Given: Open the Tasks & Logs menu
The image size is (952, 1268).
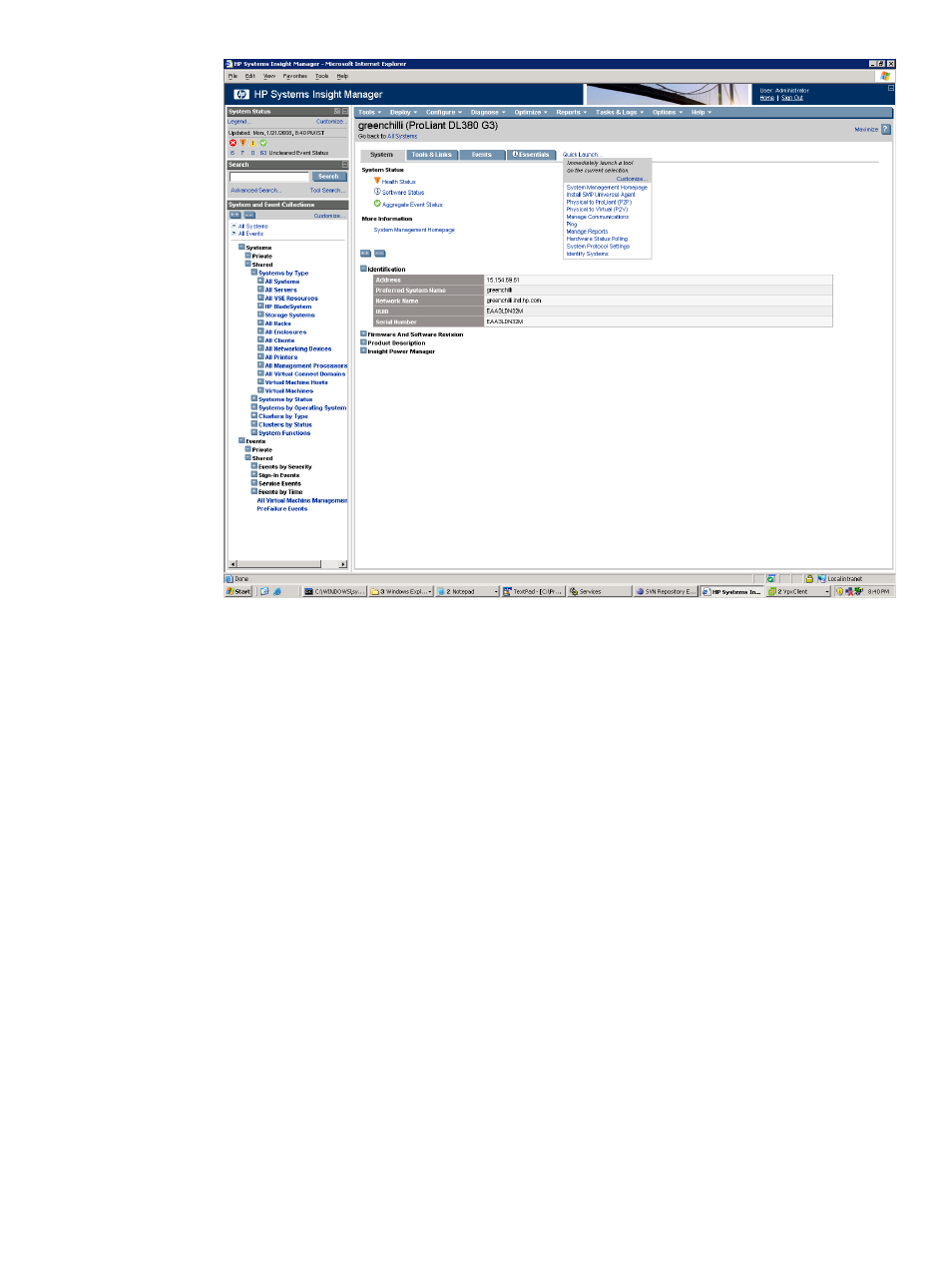Looking at the screenshot, I should [x=620, y=113].
